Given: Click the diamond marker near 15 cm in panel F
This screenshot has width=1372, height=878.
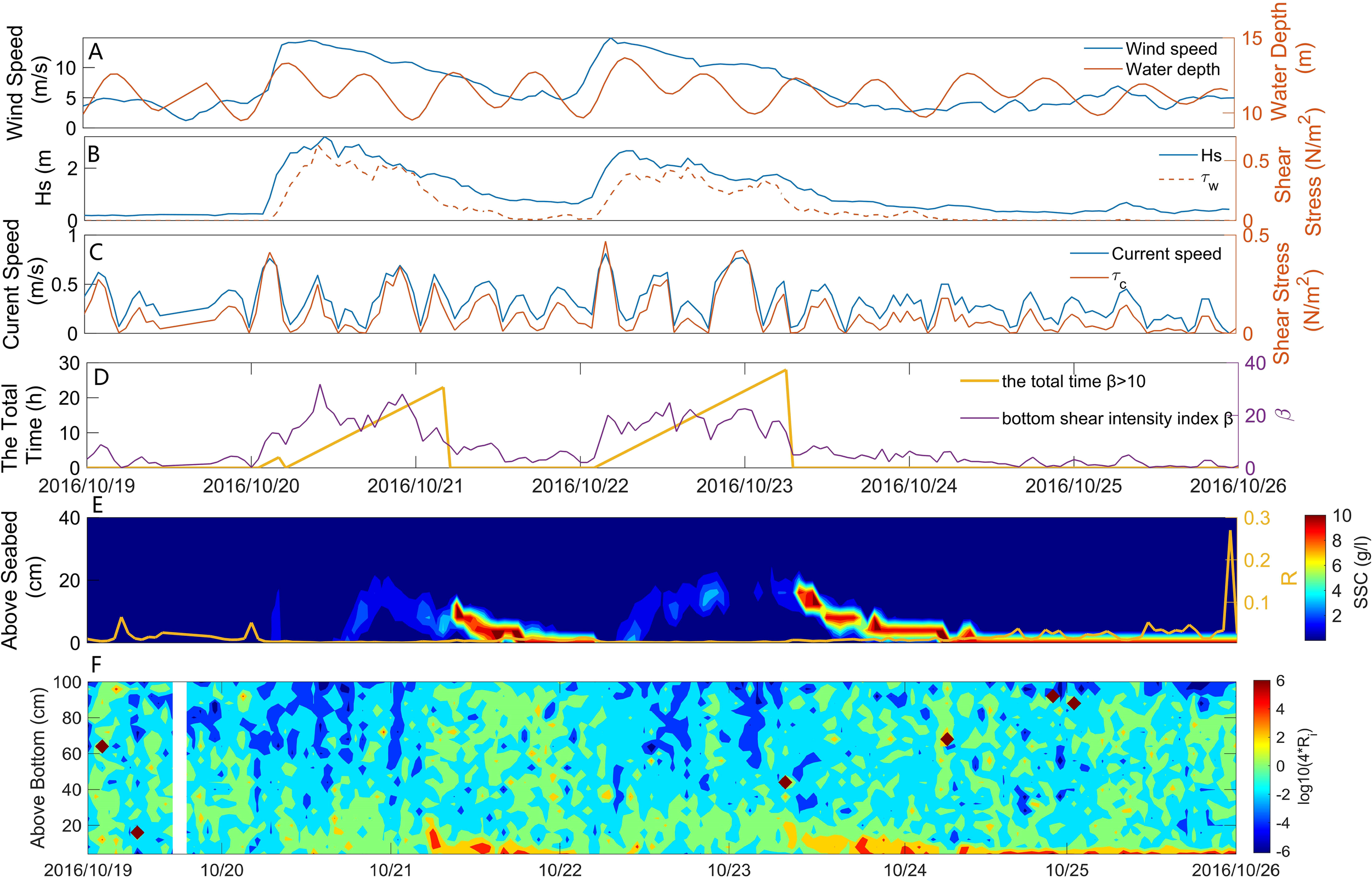Looking at the screenshot, I should pyautogui.click(x=137, y=832).
